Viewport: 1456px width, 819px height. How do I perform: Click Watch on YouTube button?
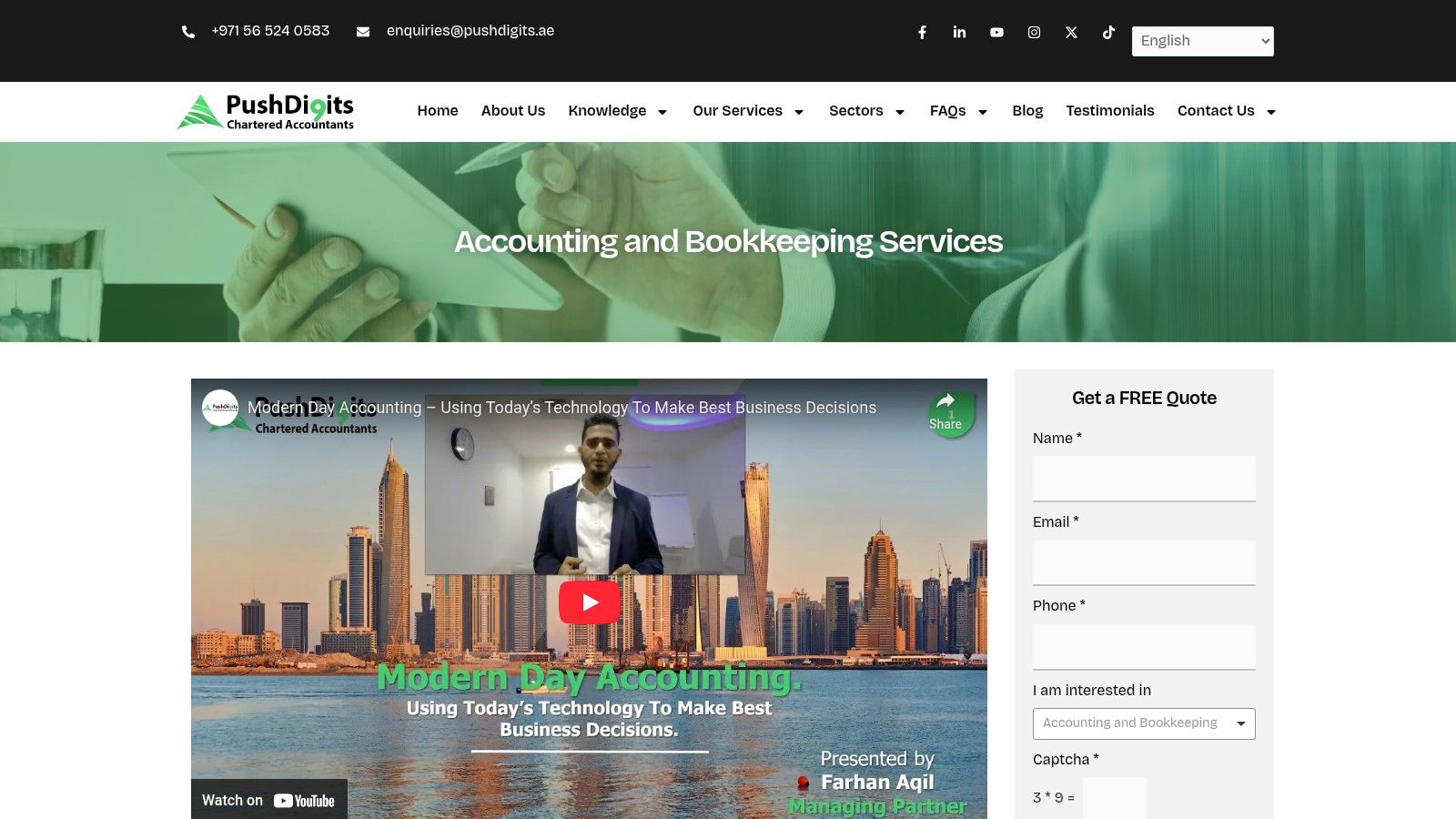pos(268,800)
